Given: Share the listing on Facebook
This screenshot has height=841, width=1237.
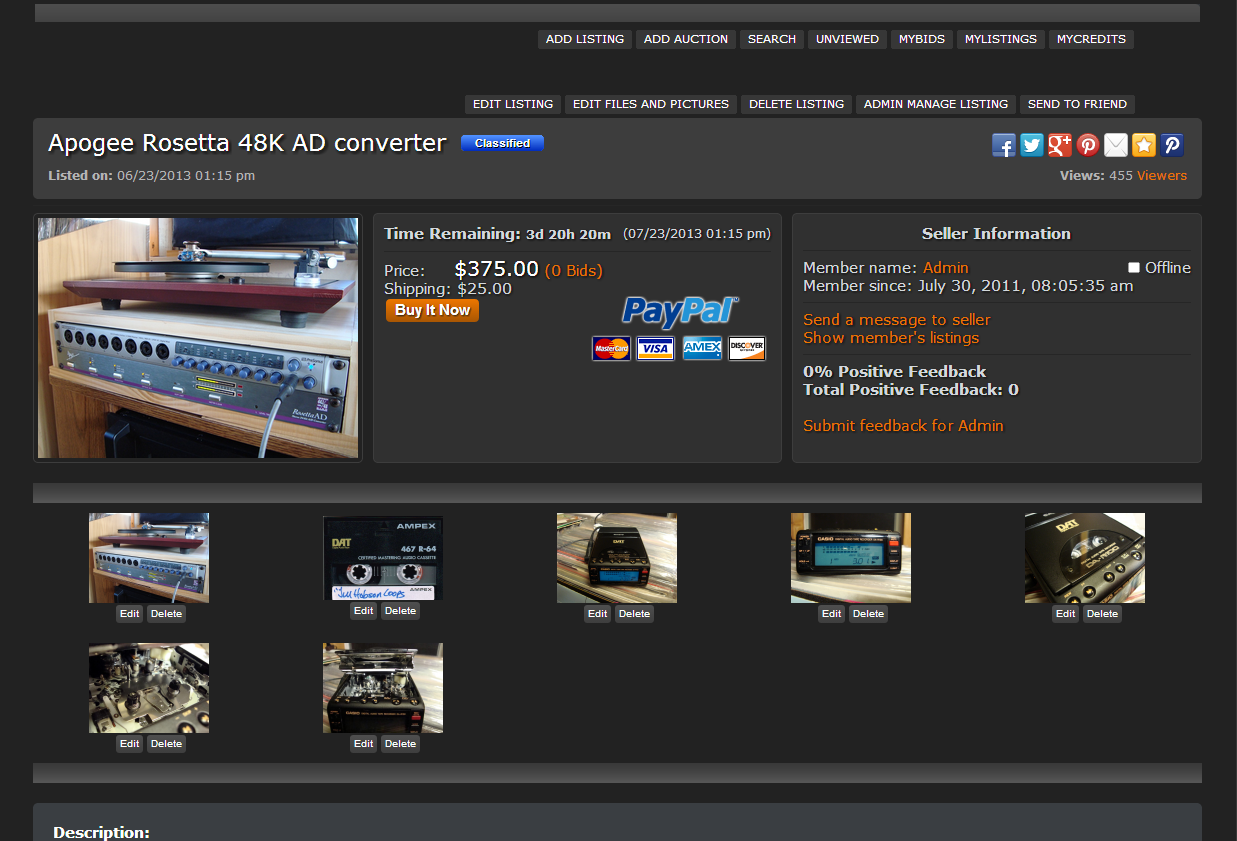Looking at the screenshot, I should coord(1004,145).
